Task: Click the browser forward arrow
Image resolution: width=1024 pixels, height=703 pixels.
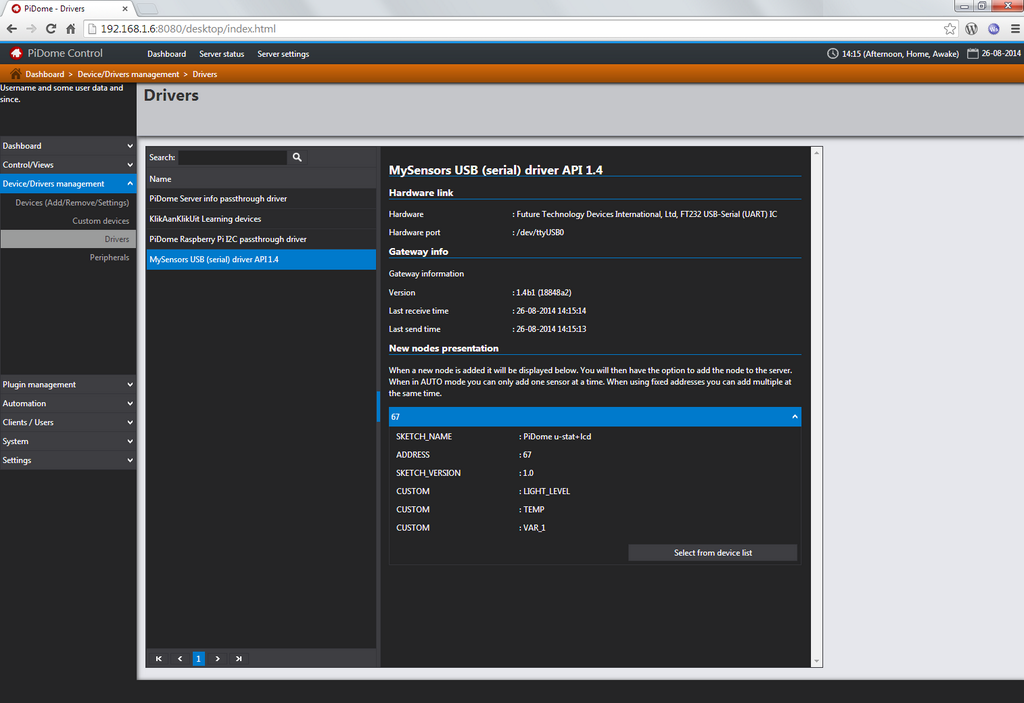Action: coord(31,29)
